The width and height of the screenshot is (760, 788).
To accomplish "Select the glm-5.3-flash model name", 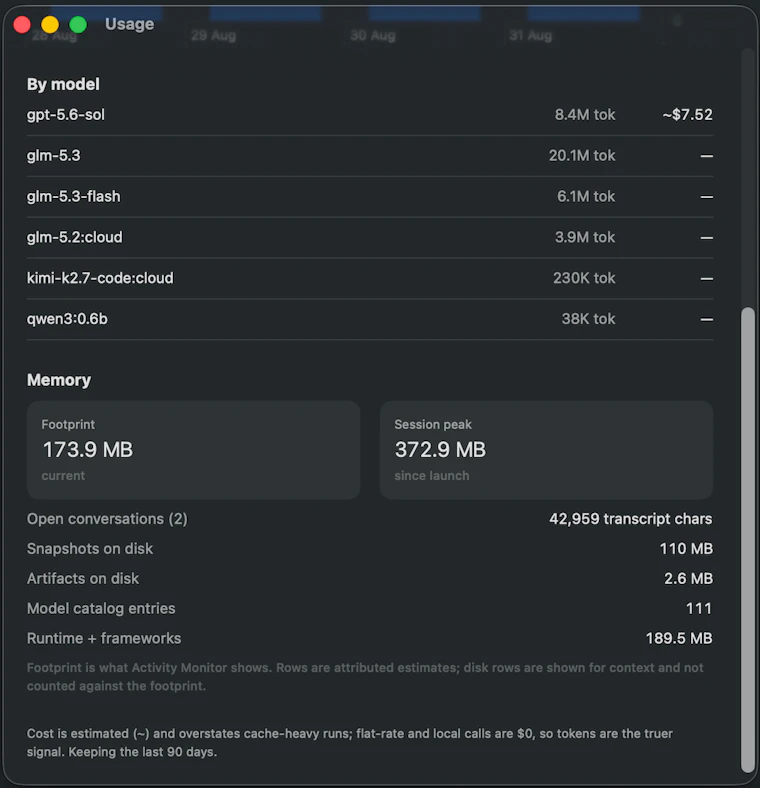I will (x=73, y=196).
